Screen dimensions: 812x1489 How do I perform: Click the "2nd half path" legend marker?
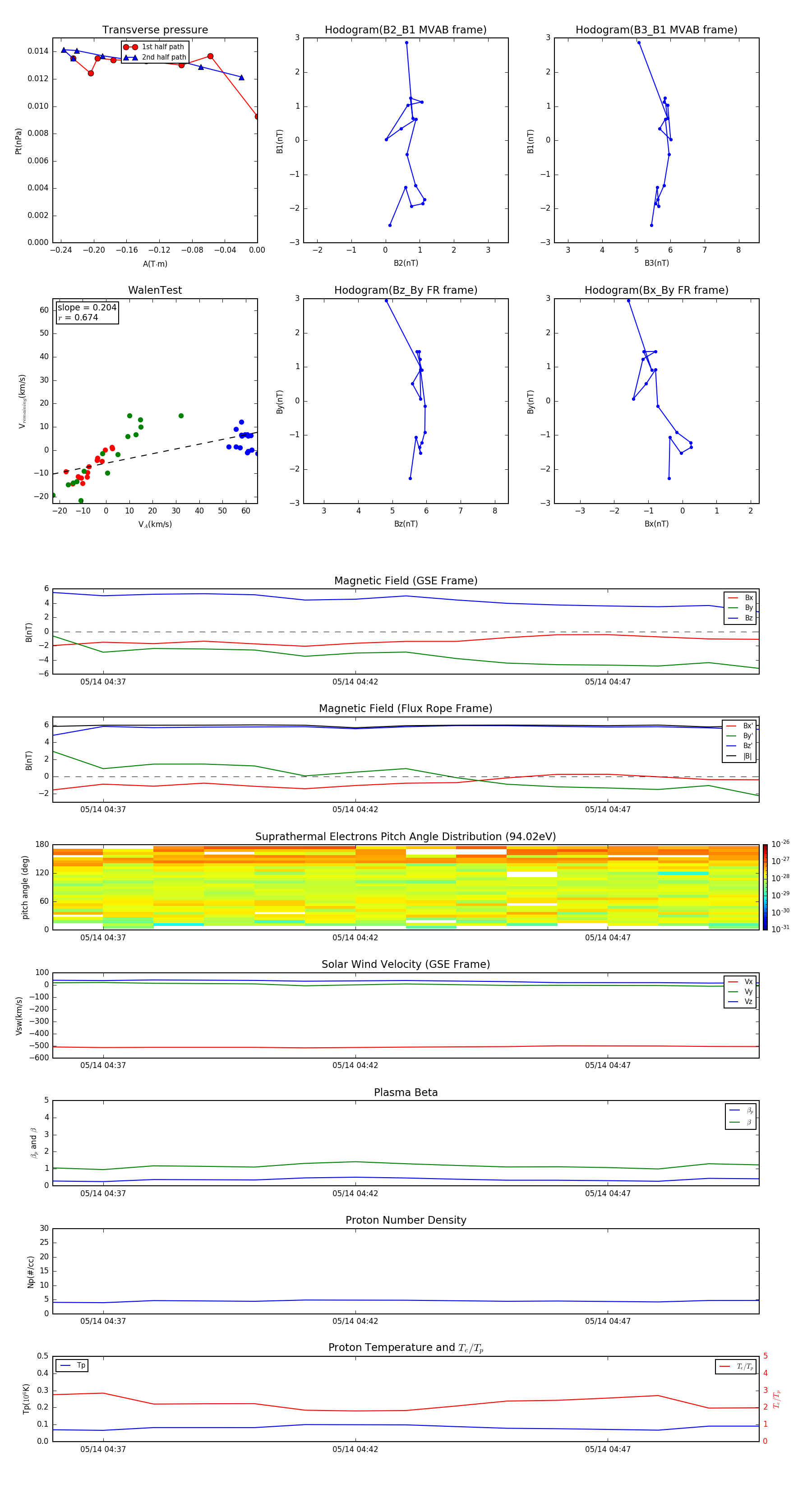pyautogui.click(x=131, y=57)
